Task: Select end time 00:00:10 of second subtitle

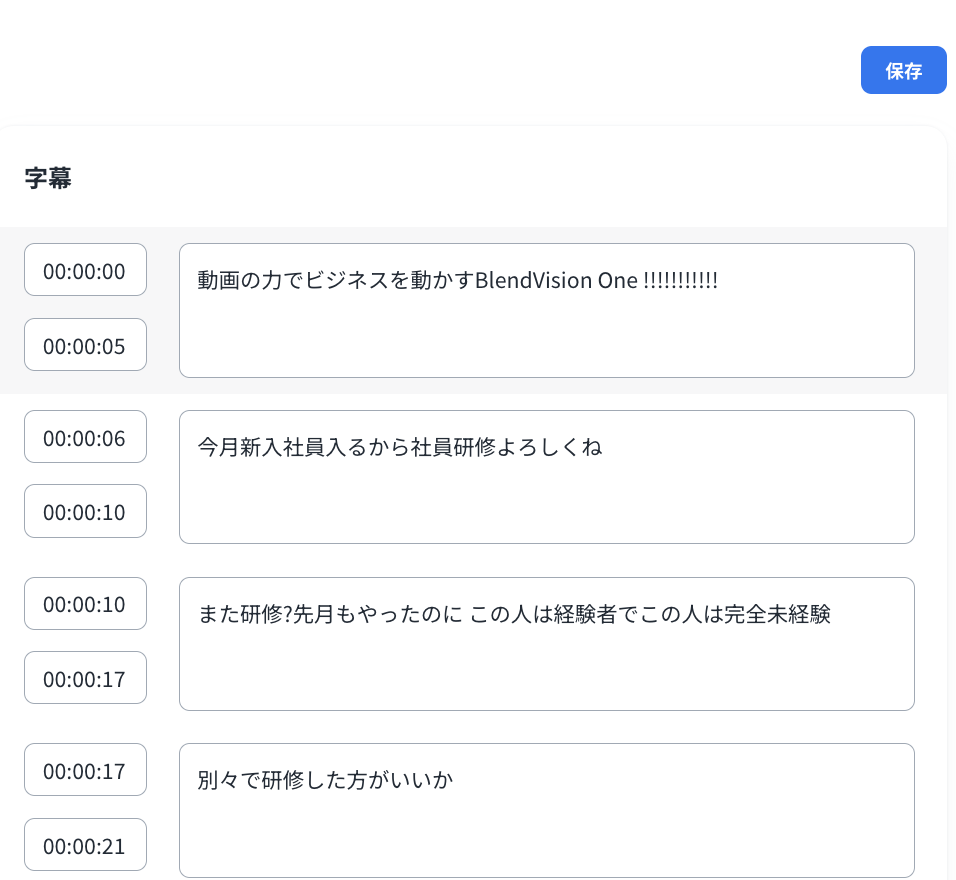Action: click(85, 511)
